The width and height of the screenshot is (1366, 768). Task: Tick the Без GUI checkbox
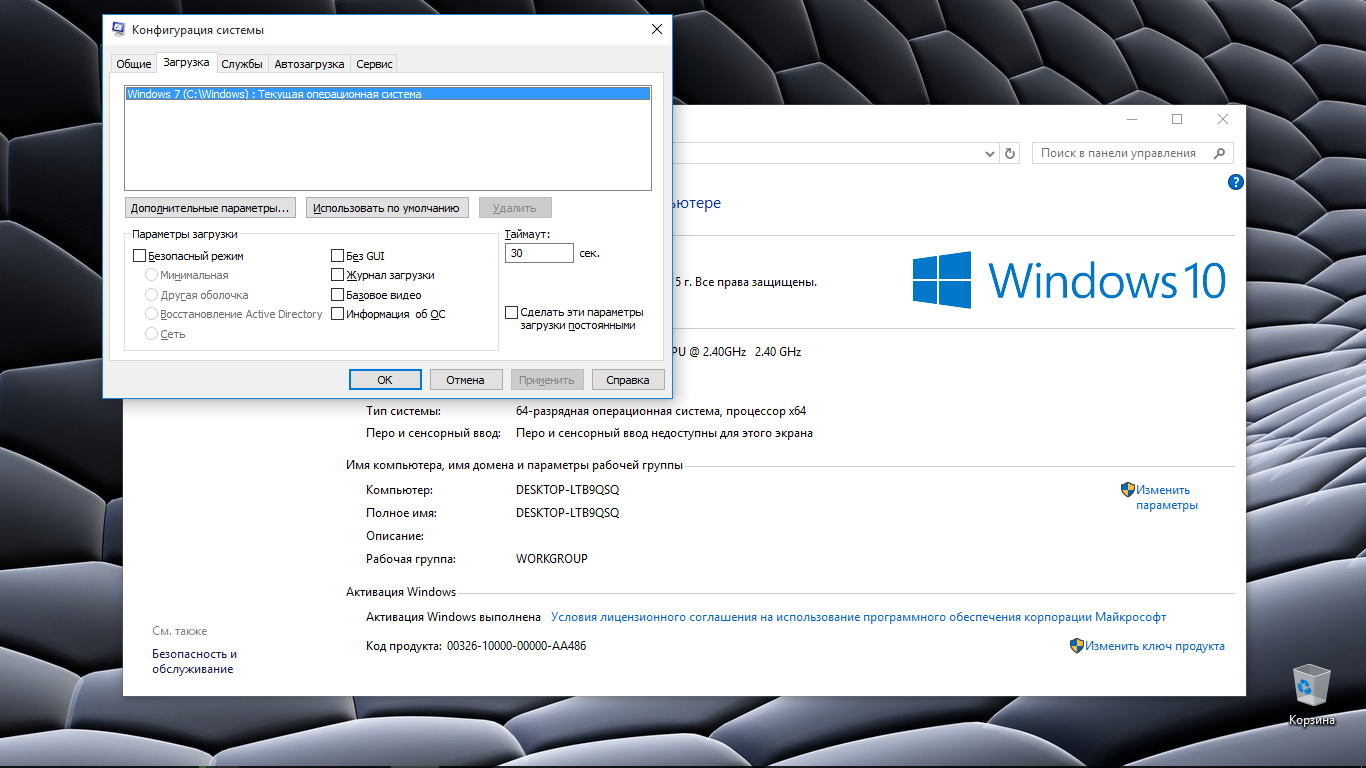click(337, 256)
